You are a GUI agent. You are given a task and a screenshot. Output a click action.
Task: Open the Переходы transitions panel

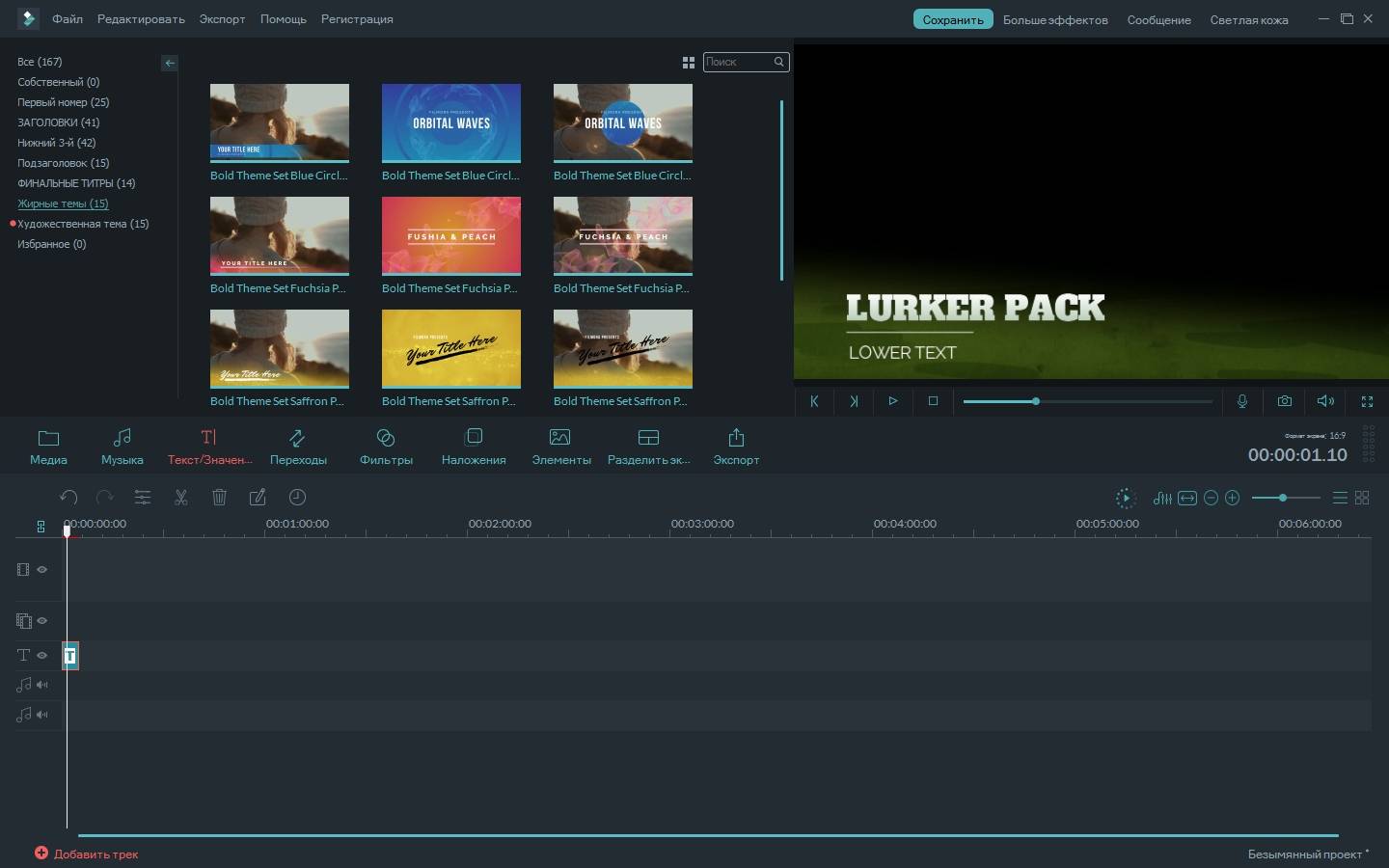click(x=298, y=448)
